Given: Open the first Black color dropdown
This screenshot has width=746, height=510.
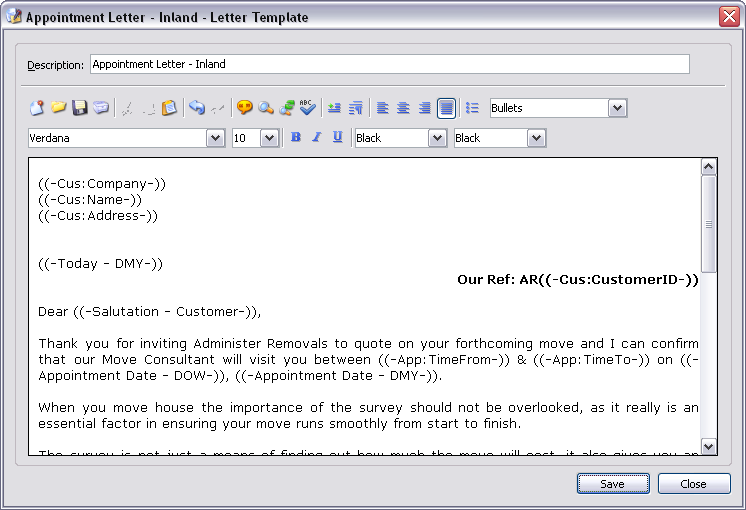Looking at the screenshot, I should click(437, 138).
